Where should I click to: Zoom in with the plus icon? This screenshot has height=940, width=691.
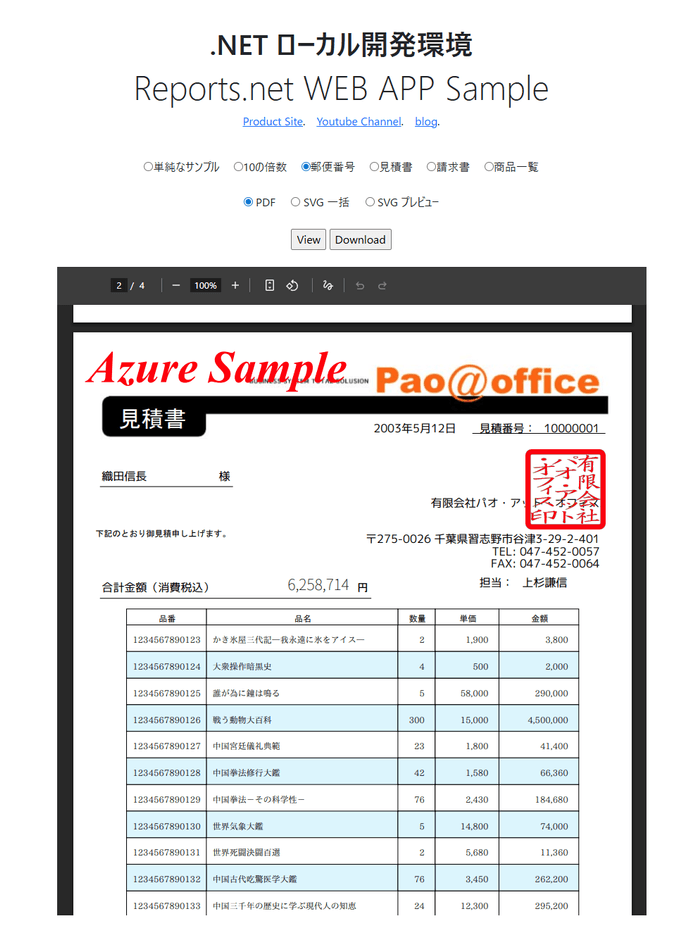[x=235, y=286]
